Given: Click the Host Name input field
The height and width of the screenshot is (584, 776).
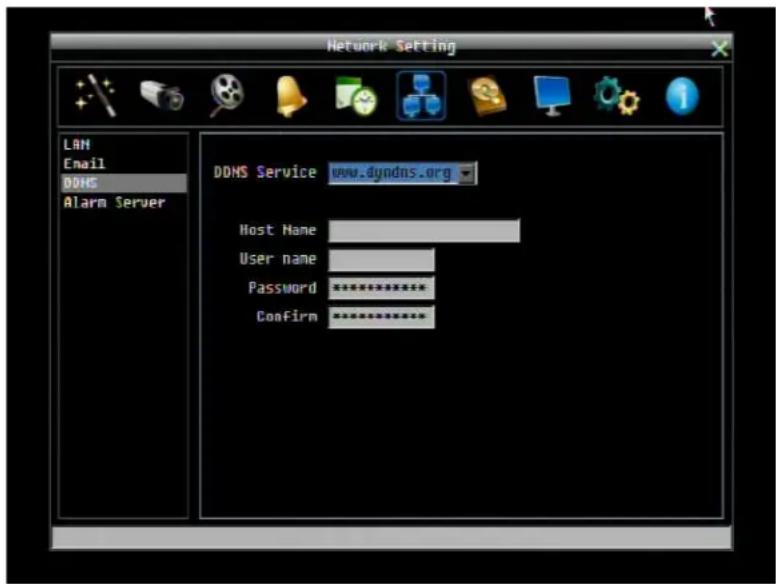Looking at the screenshot, I should point(424,231).
